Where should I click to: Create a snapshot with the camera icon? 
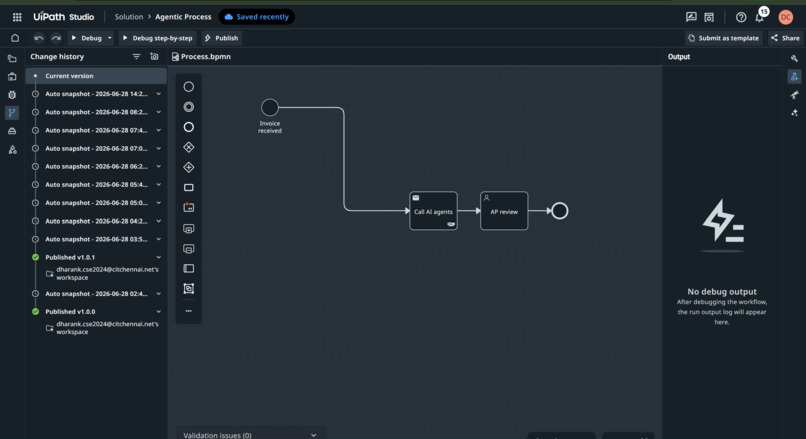point(154,57)
